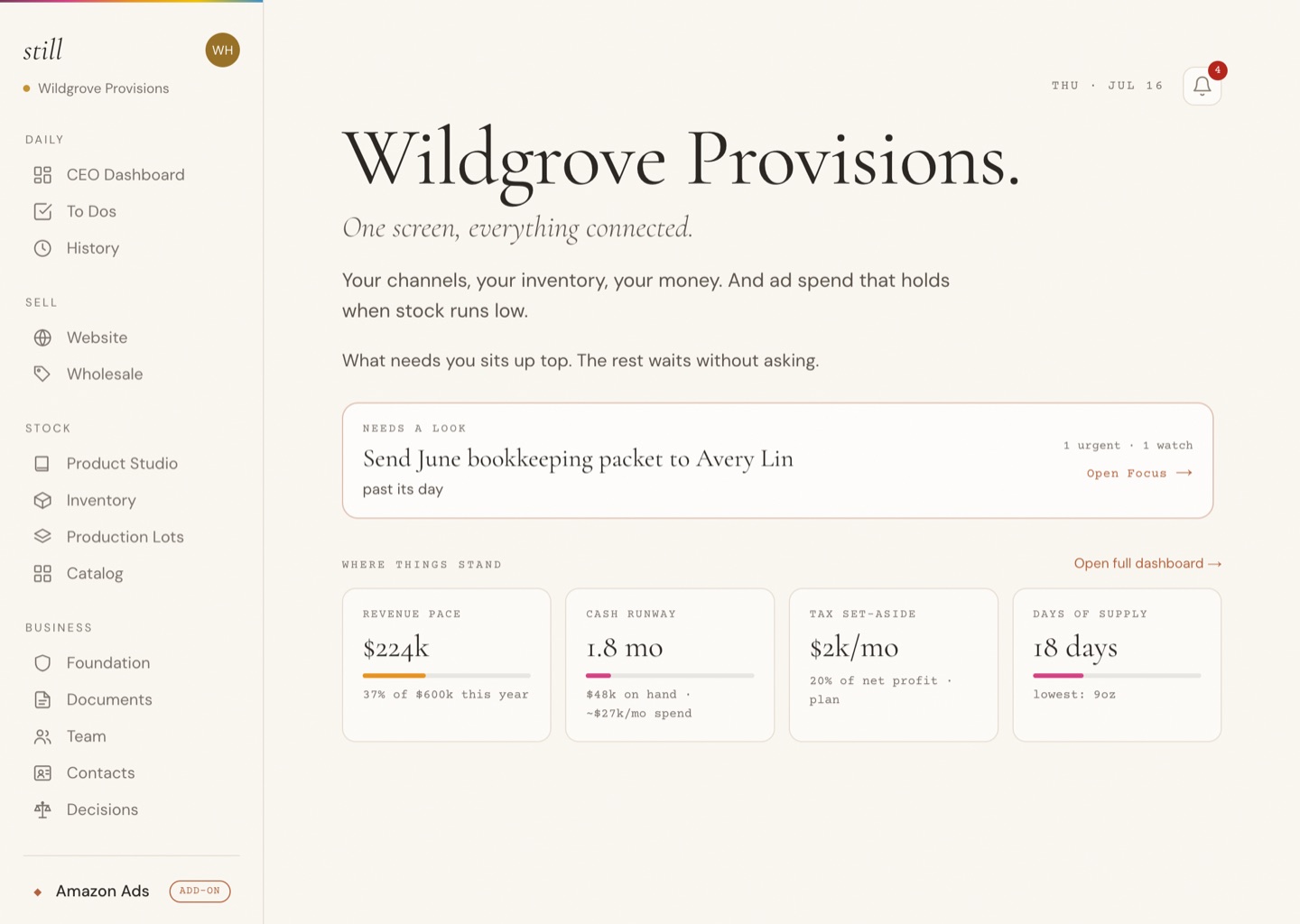Screen dimensions: 1300x924
Task: Click the Inventory box icon
Action: tap(42, 500)
